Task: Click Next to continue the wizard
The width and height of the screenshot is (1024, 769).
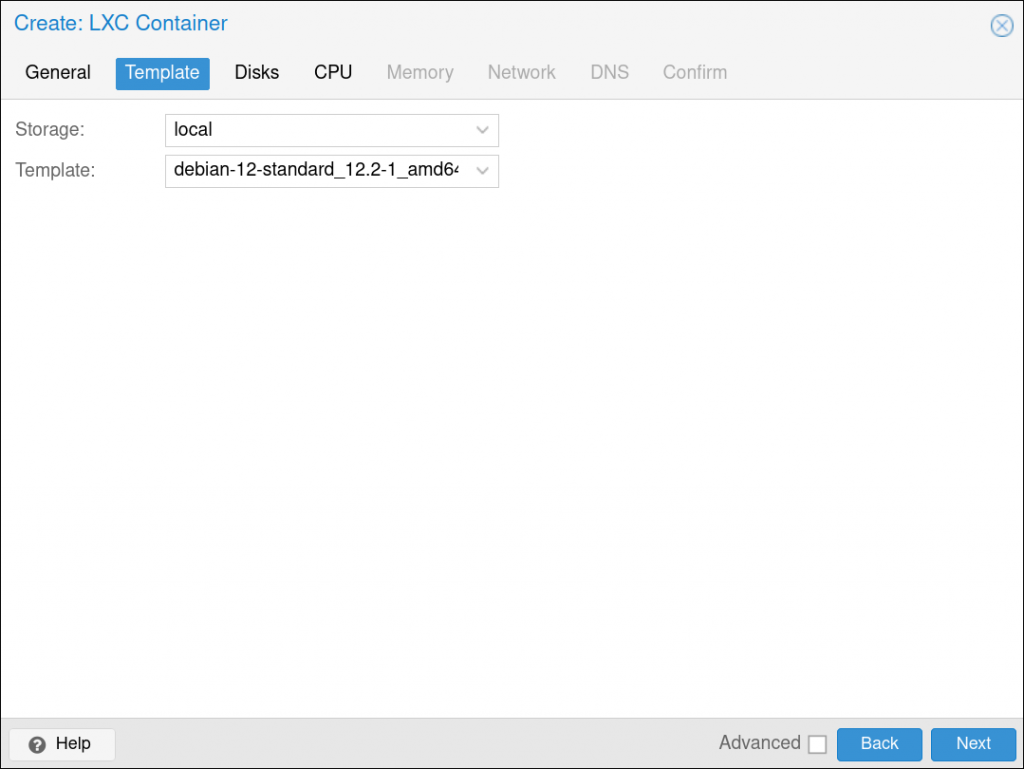Action: [x=973, y=744]
